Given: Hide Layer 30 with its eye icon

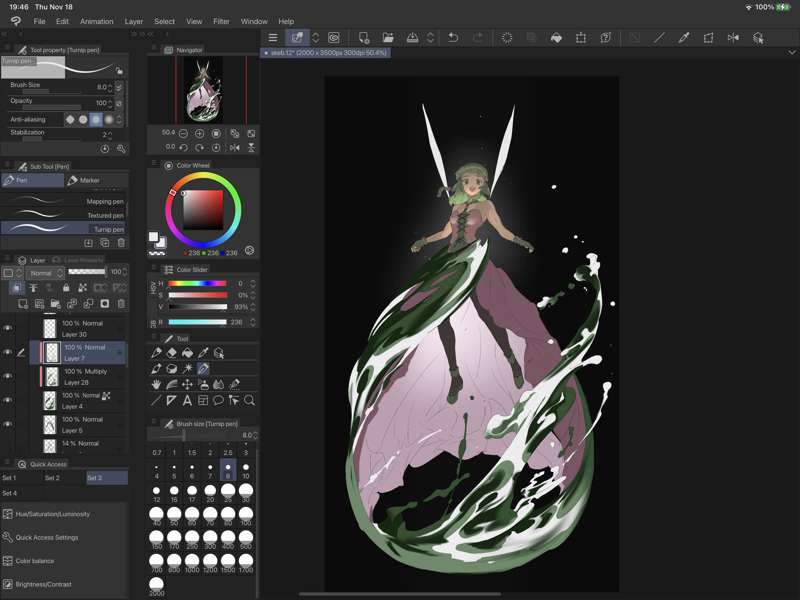Looking at the screenshot, I should (8, 329).
